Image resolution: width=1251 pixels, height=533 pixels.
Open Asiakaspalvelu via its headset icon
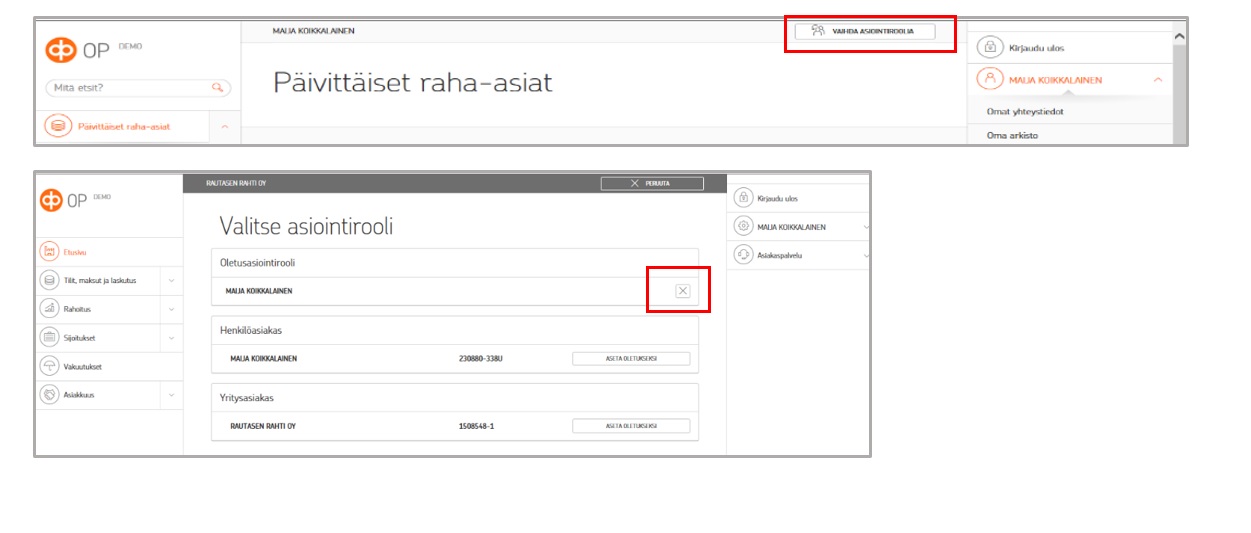743,255
